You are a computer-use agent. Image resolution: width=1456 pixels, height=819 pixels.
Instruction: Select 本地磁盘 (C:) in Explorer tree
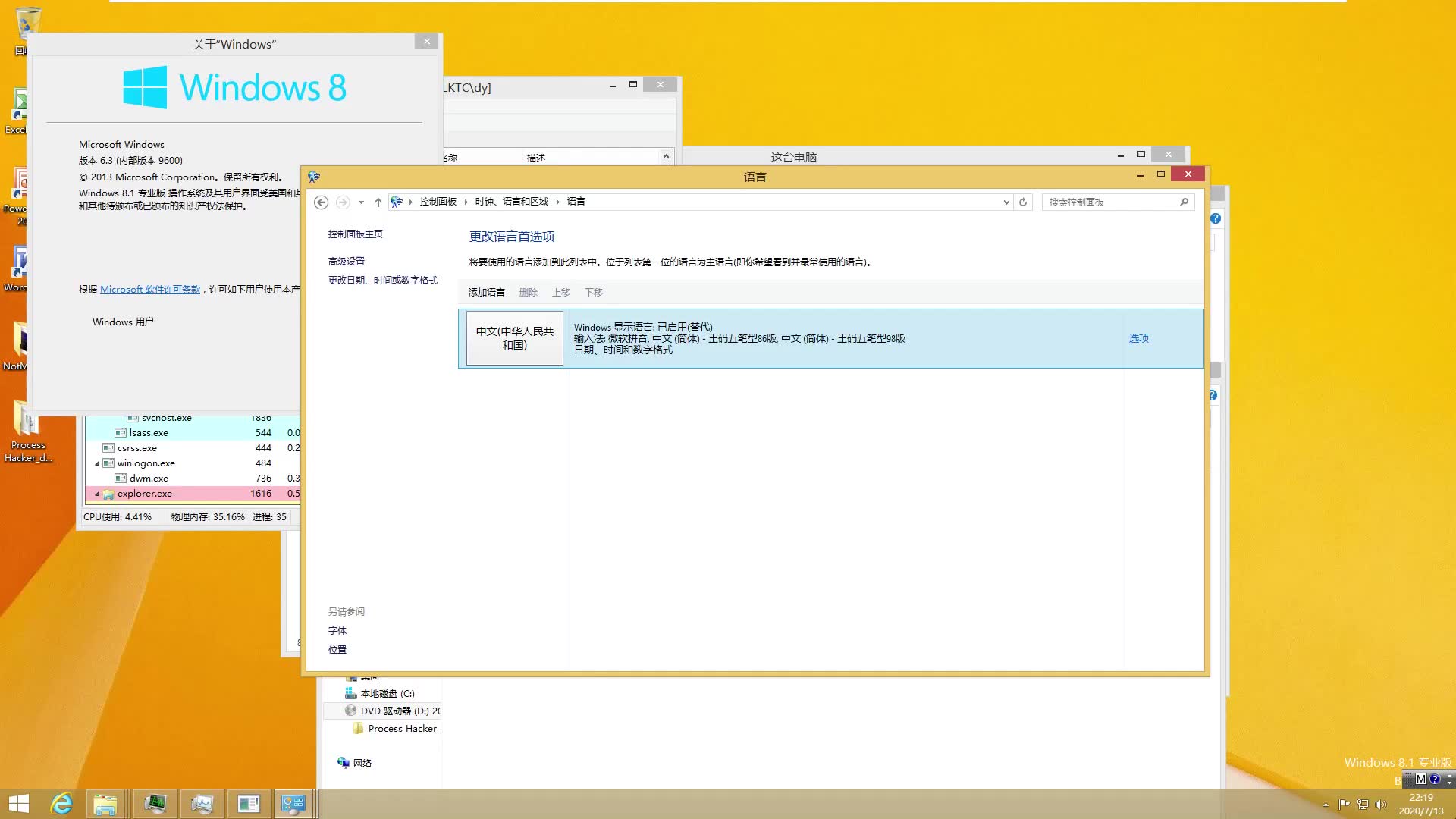pyautogui.click(x=387, y=693)
